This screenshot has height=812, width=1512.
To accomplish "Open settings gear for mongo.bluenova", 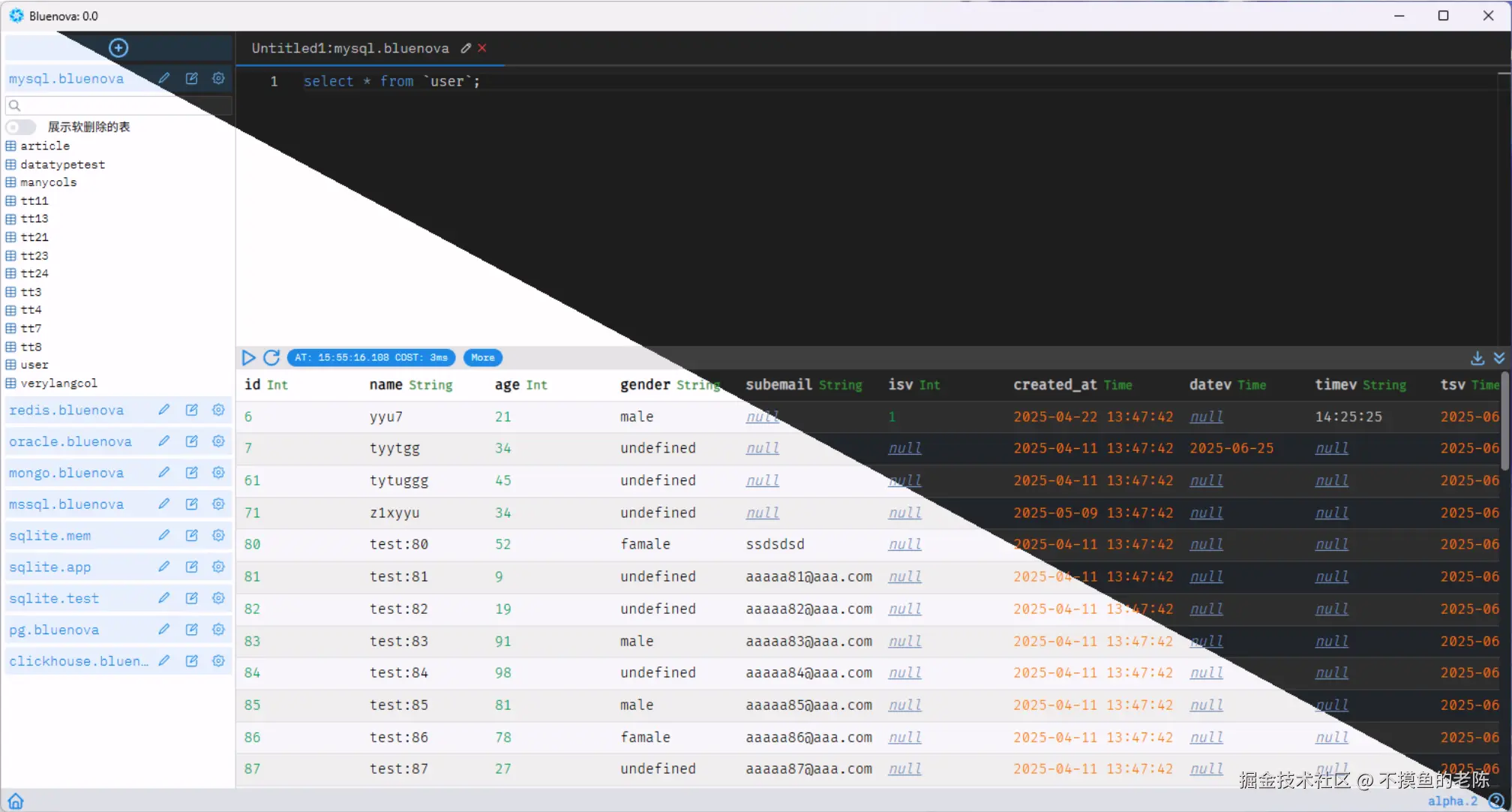I will (218, 473).
